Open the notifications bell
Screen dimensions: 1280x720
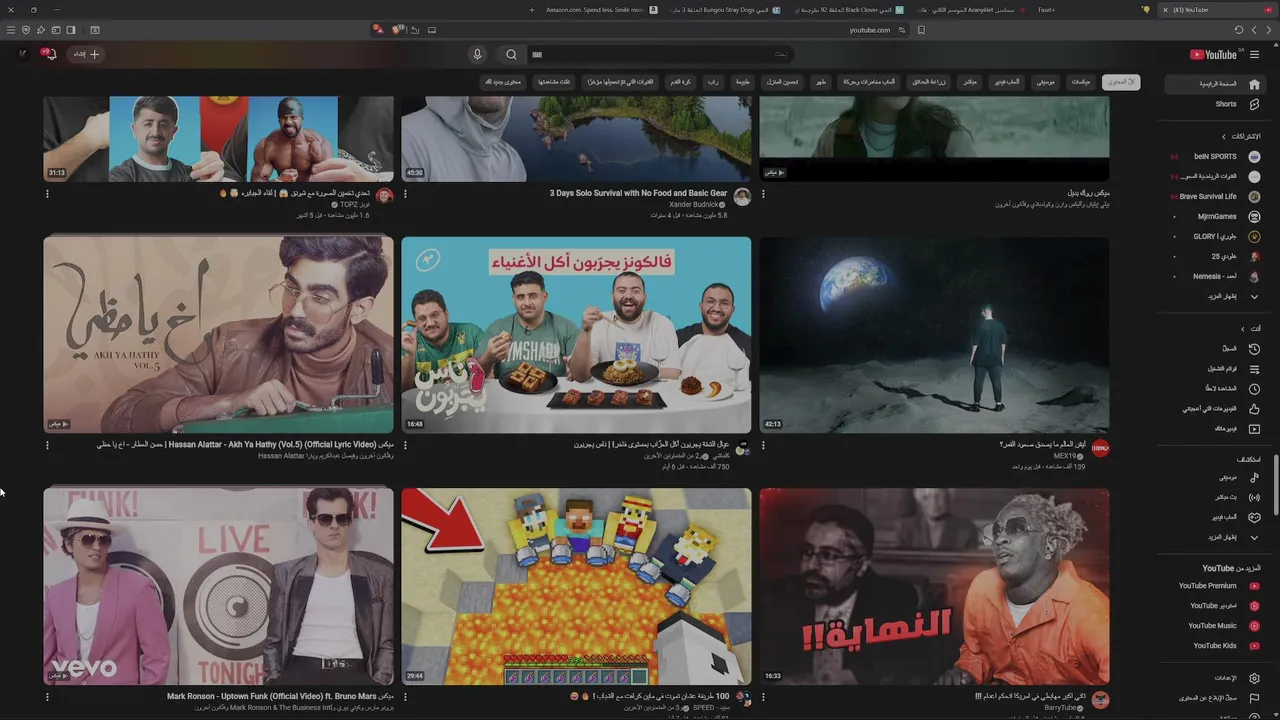tap(50, 54)
